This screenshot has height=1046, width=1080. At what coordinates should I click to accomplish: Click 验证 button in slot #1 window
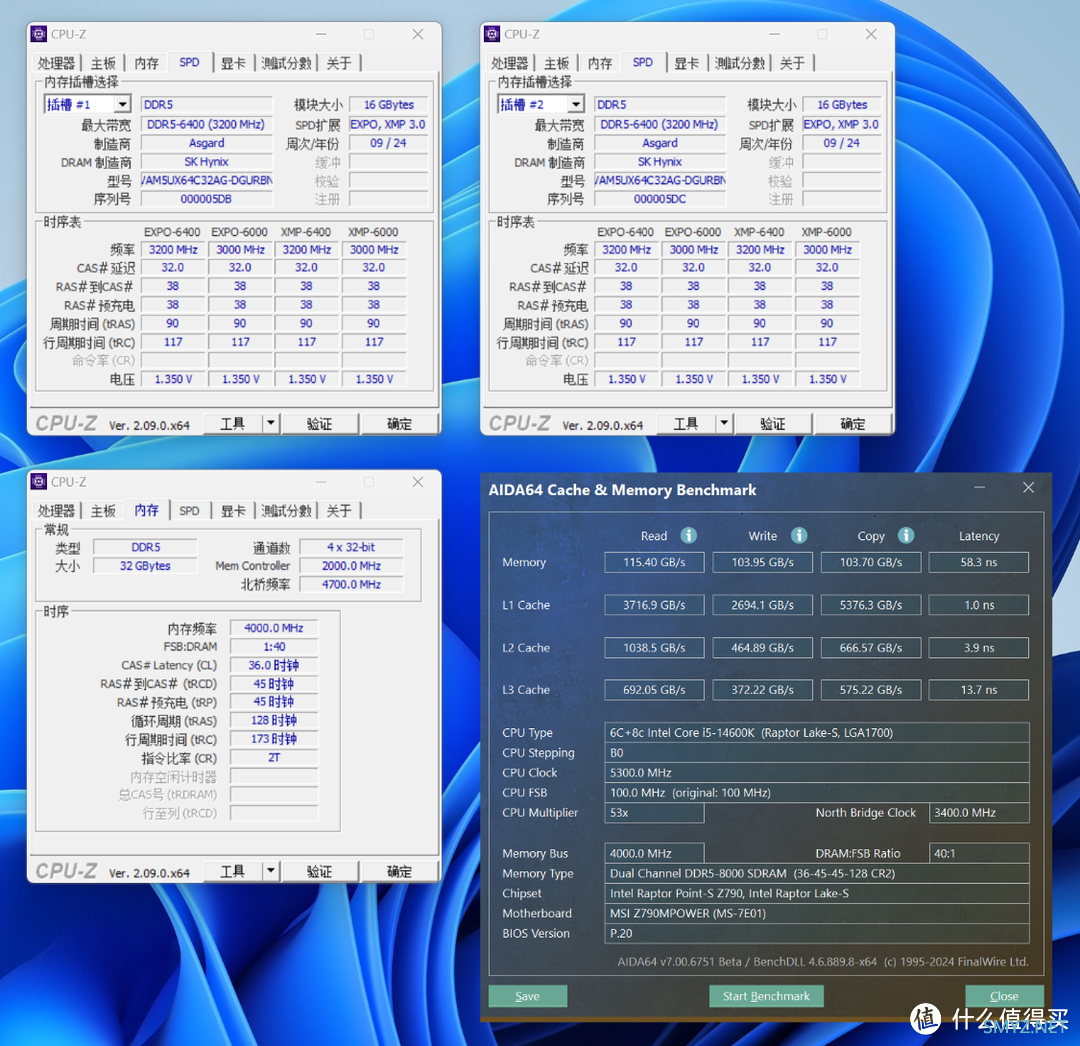[x=320, y=423]
